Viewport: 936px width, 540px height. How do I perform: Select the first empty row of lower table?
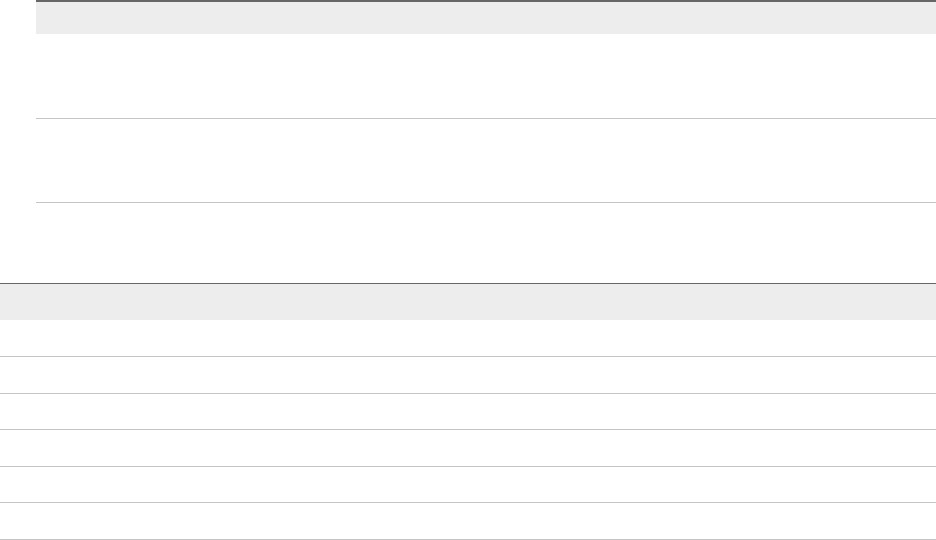(468, 338)
